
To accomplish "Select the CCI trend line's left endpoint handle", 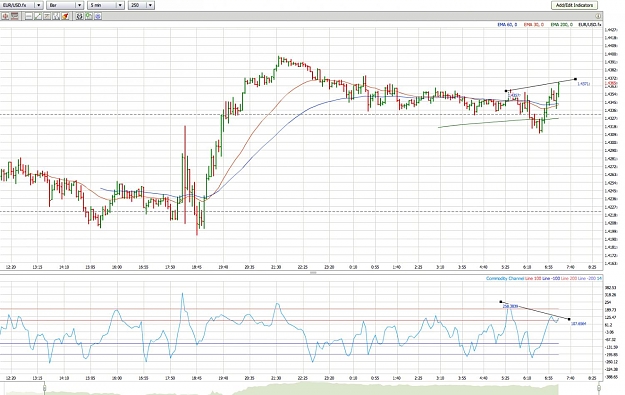I will click(x=501, y=302).
